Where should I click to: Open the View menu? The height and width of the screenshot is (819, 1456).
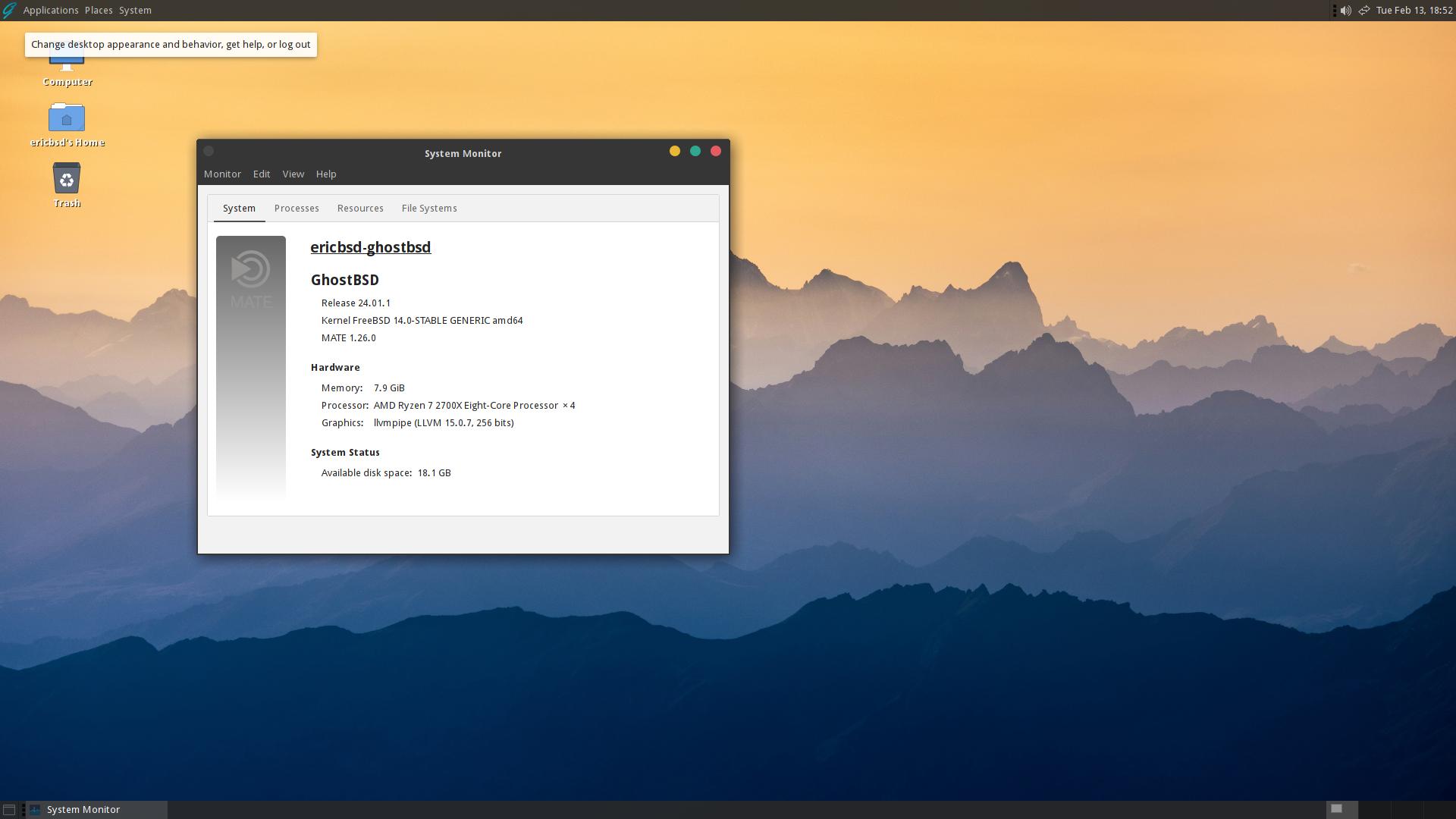point(293,174)
